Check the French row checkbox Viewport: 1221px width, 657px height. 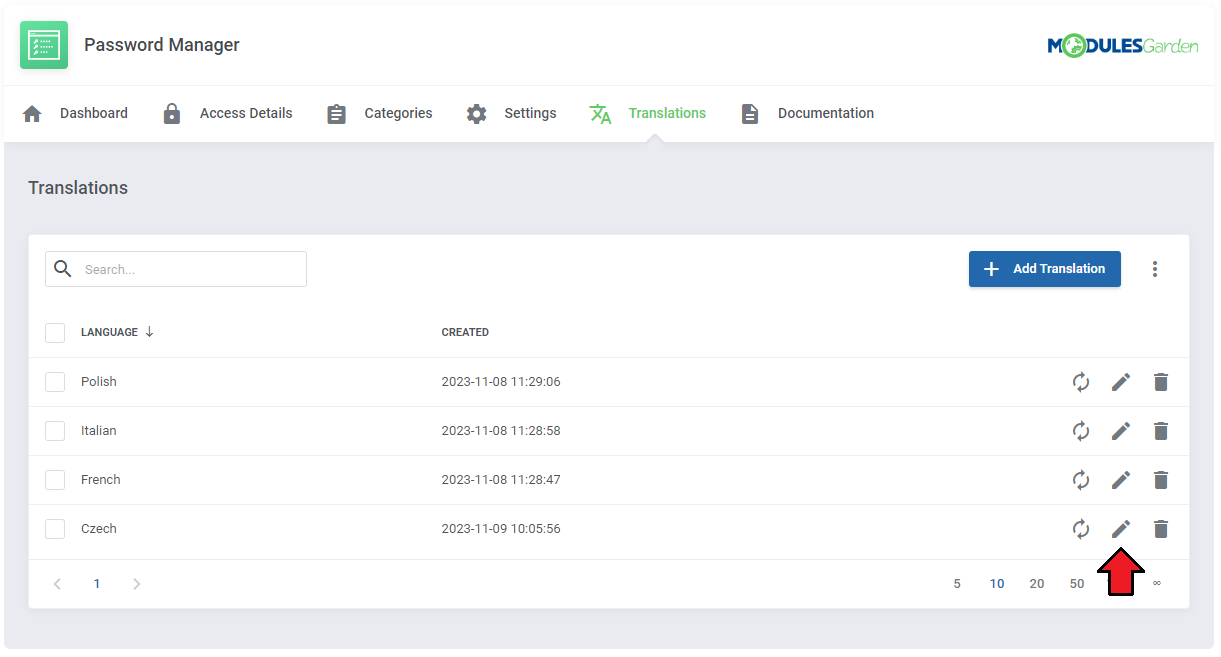[55, 480]
